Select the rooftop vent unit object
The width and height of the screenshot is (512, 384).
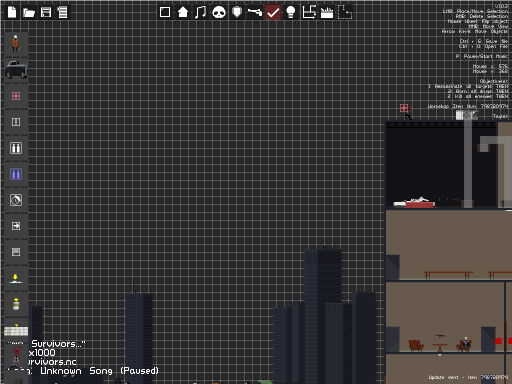[467, 115]
